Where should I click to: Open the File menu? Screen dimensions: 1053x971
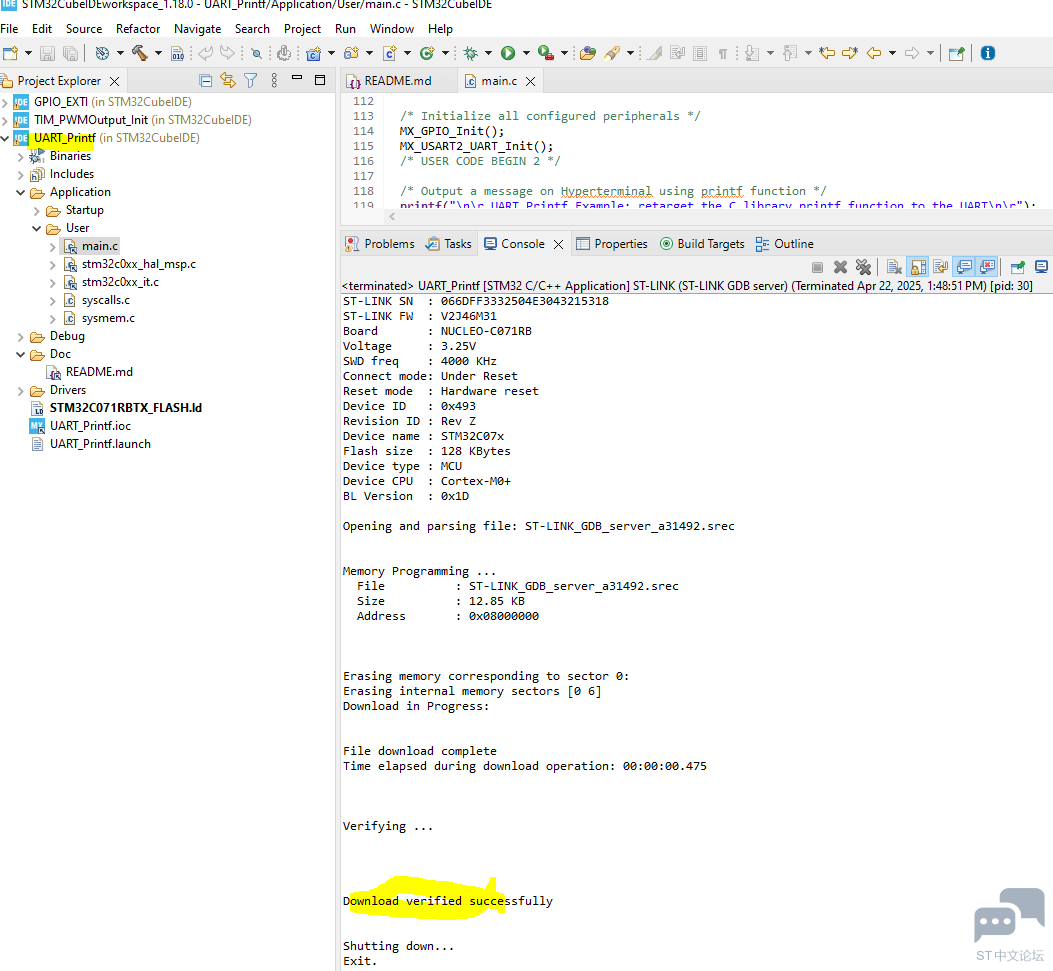coord(9,29)
